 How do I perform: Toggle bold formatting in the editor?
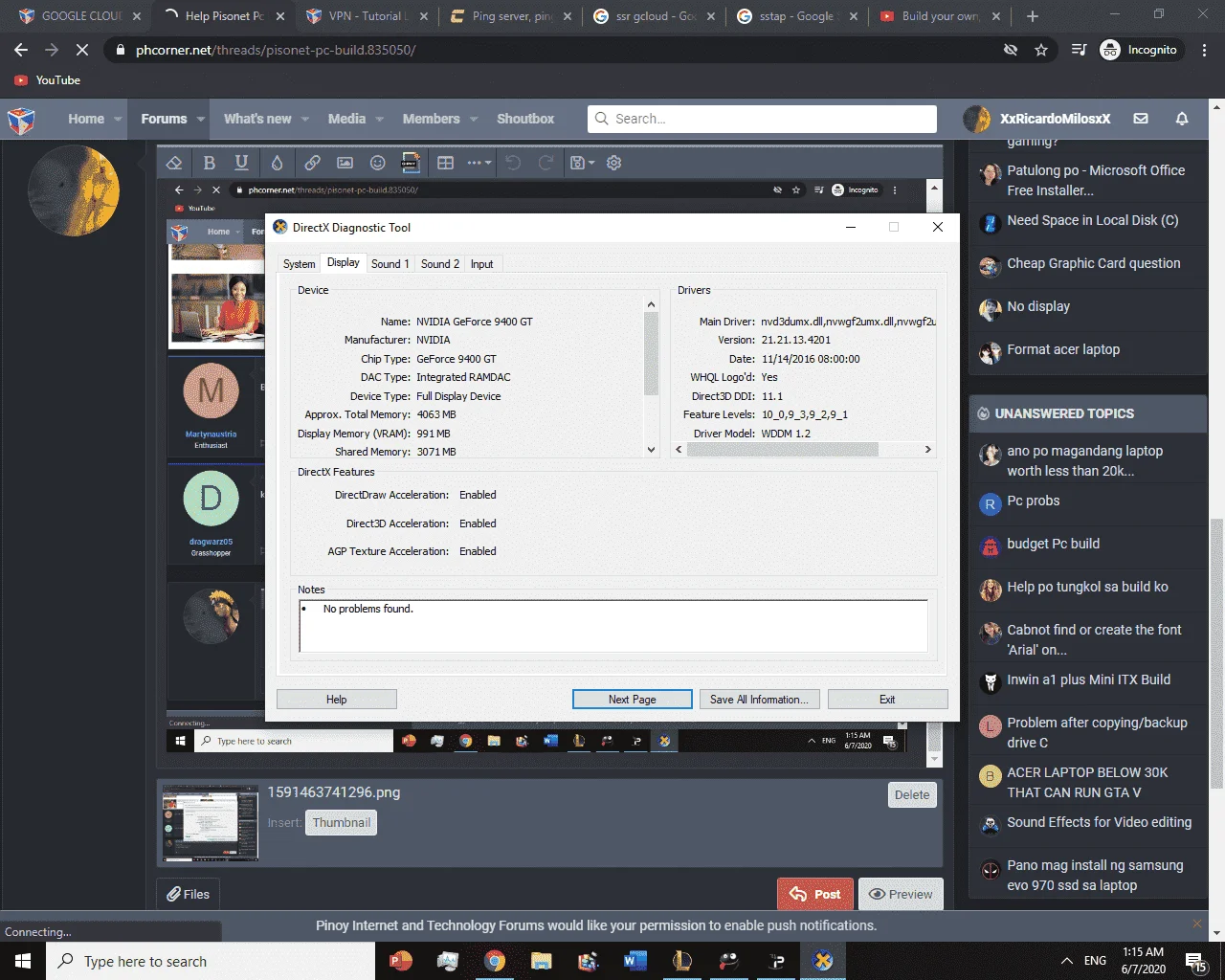click(210, 163)
